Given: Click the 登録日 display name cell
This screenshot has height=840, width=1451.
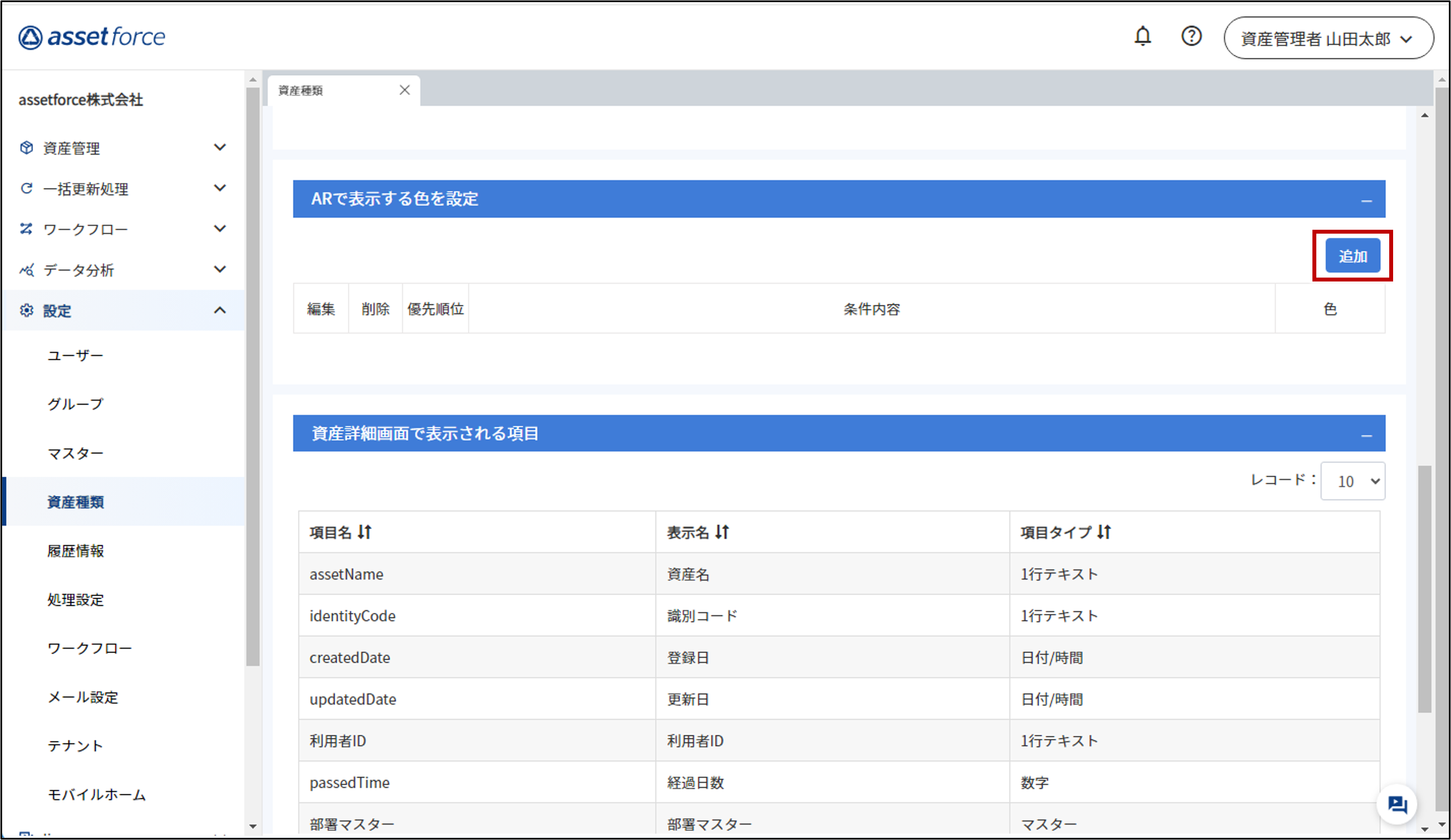Looking at the screenshot, I should [833, 658].
